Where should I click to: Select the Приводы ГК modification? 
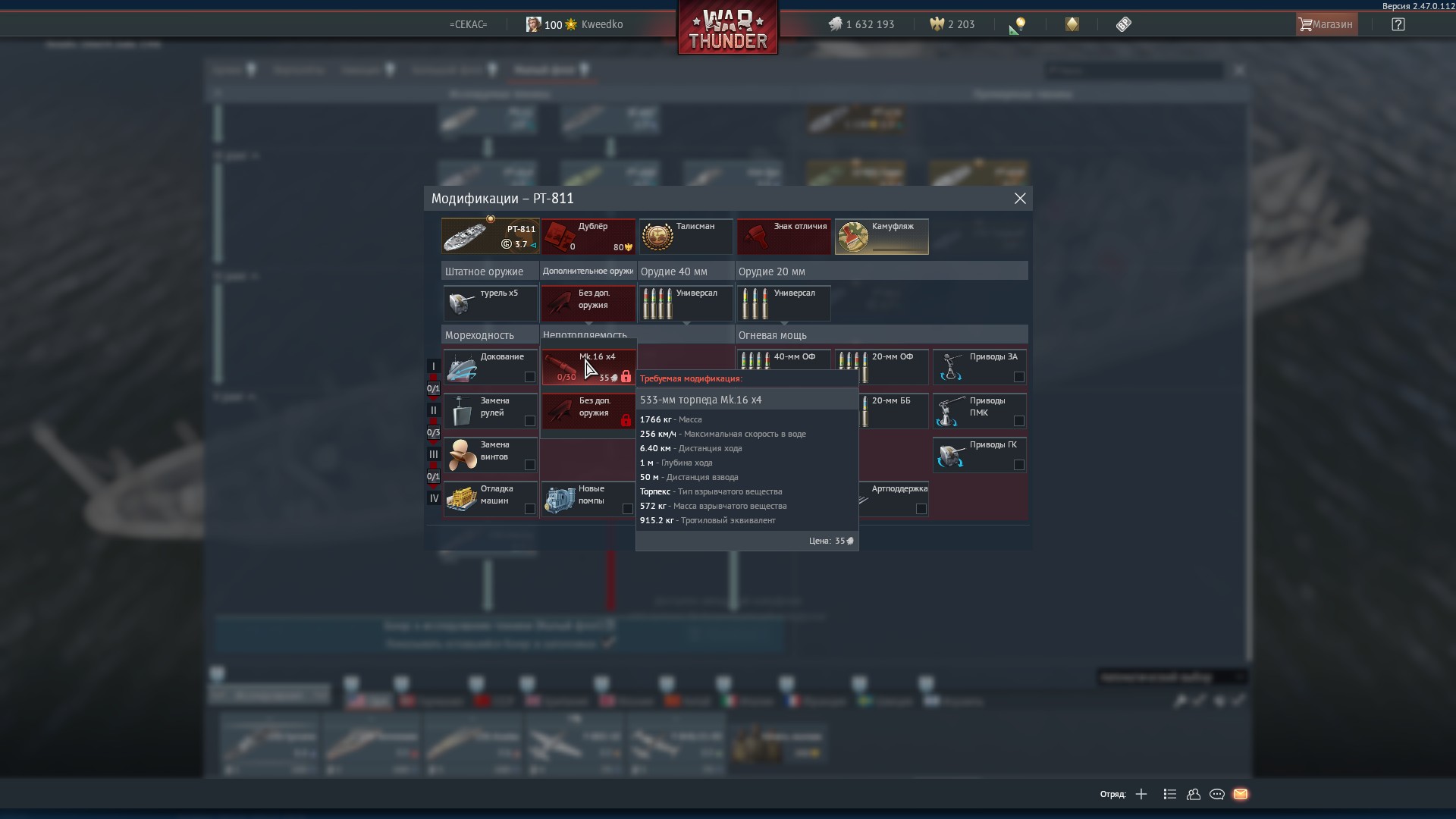click(979, 454)
